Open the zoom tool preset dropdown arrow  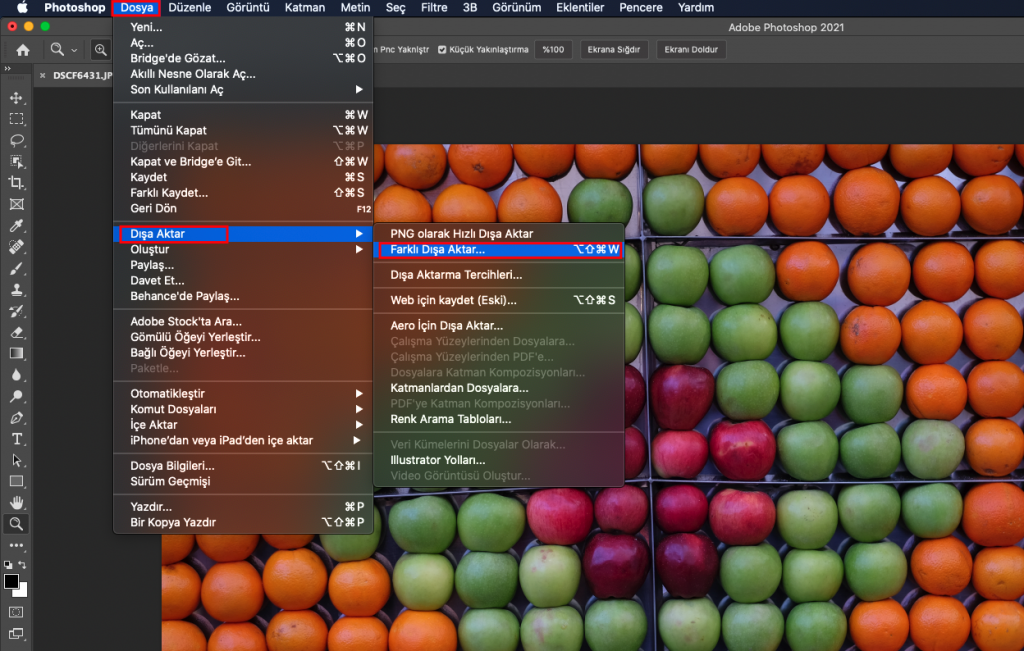coord(74,50)
